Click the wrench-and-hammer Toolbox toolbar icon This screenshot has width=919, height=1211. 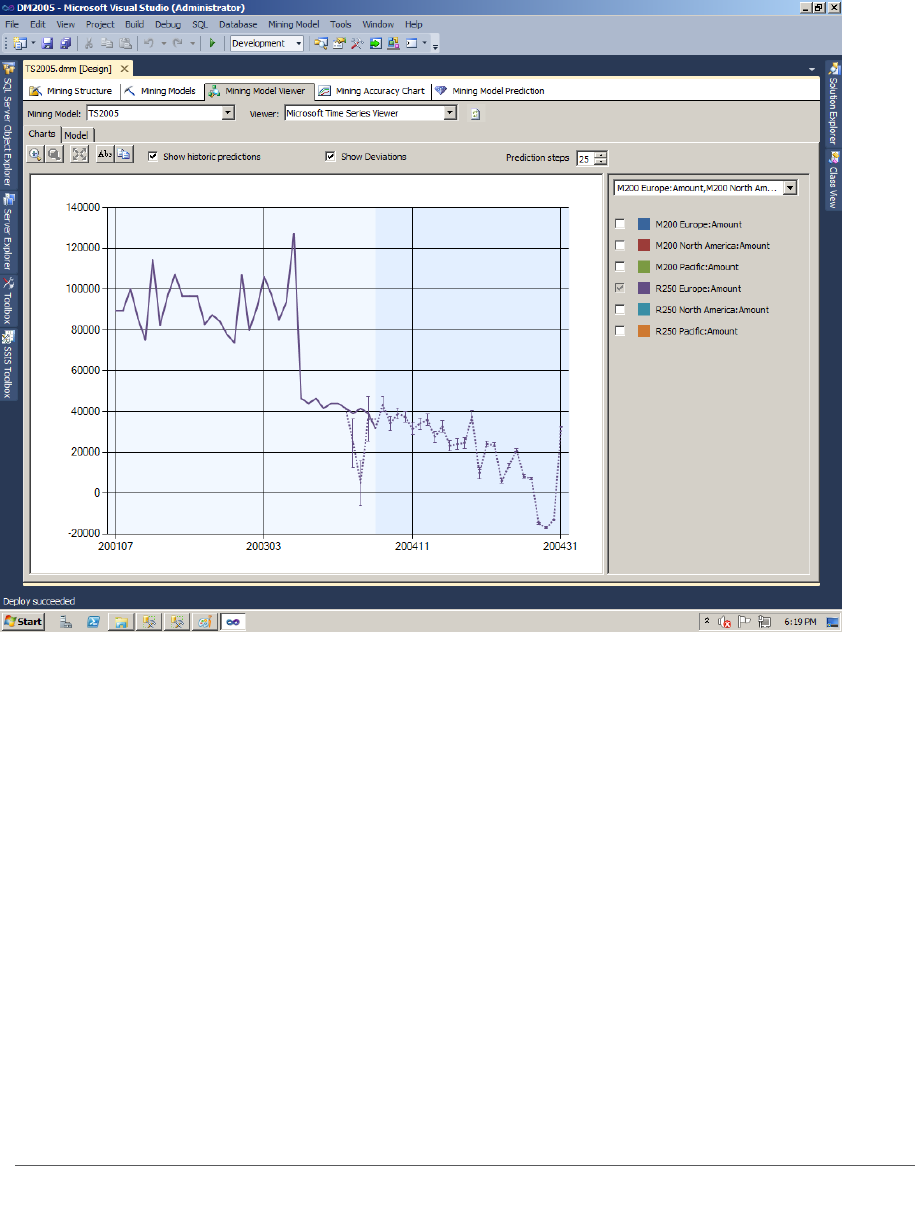click(357, 43)
